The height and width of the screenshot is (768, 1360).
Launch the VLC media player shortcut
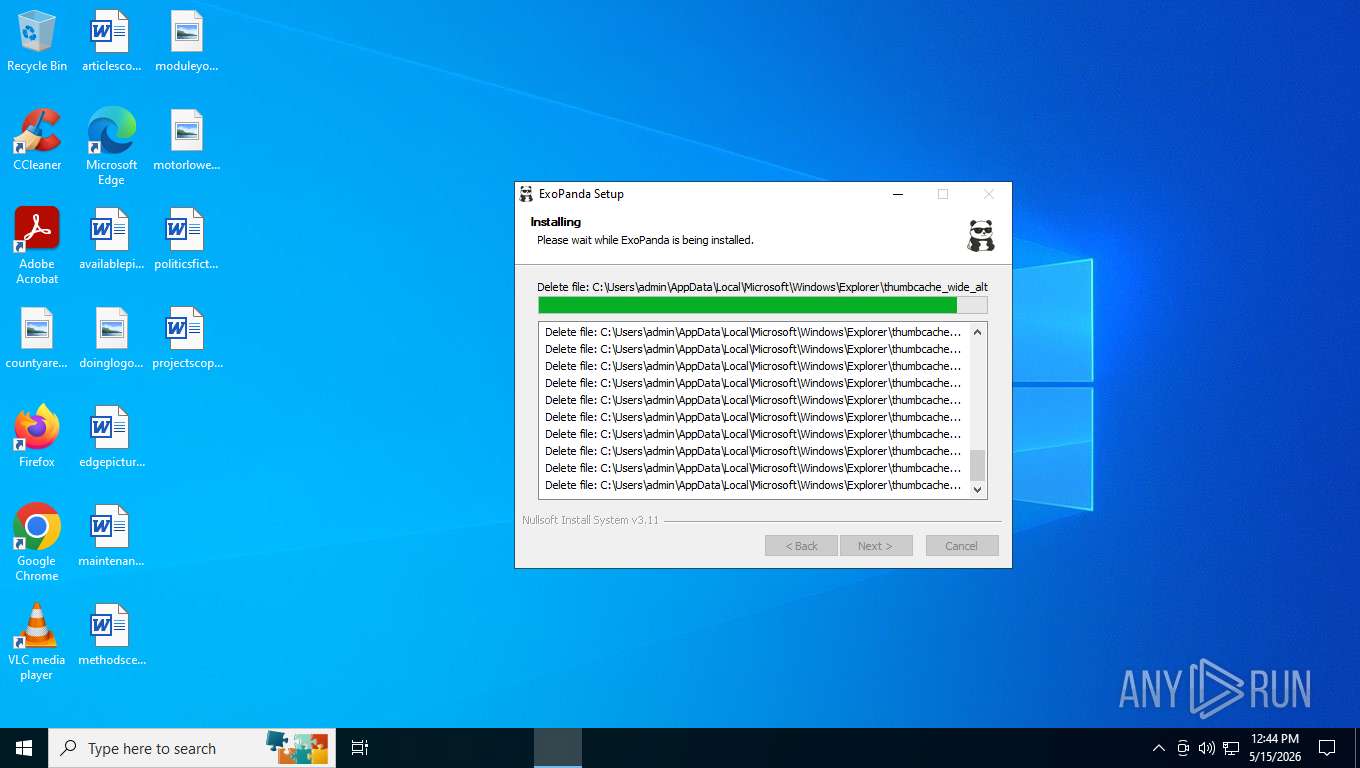pyautogui.click(x=37, y=641)
